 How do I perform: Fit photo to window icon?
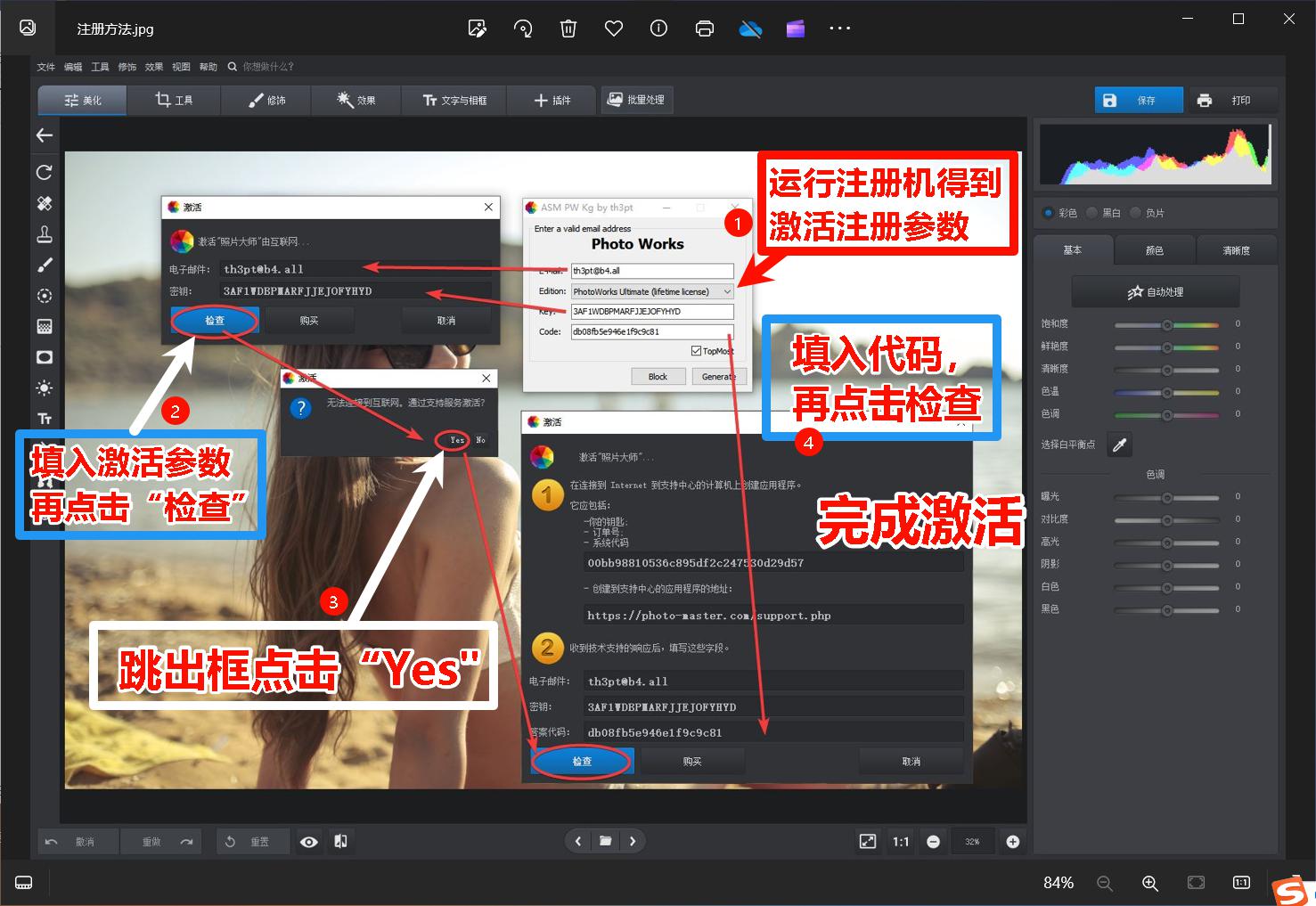click(x=1196, y=883)
